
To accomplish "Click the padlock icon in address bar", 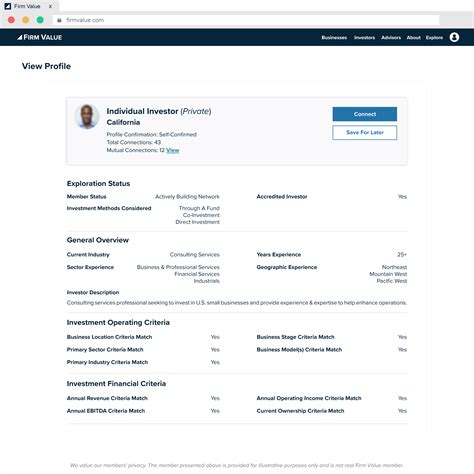I will pyautogui.click(x=59, y=20).
